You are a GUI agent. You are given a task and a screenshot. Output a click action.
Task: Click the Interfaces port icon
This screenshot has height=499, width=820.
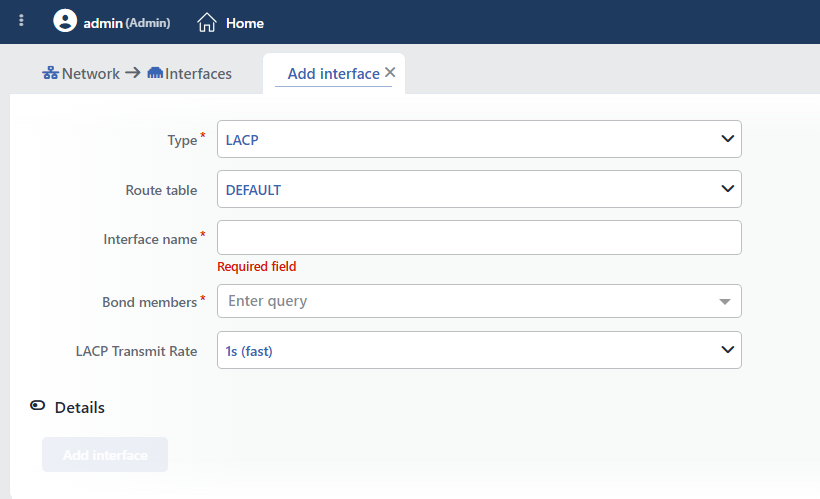[155, 73]
